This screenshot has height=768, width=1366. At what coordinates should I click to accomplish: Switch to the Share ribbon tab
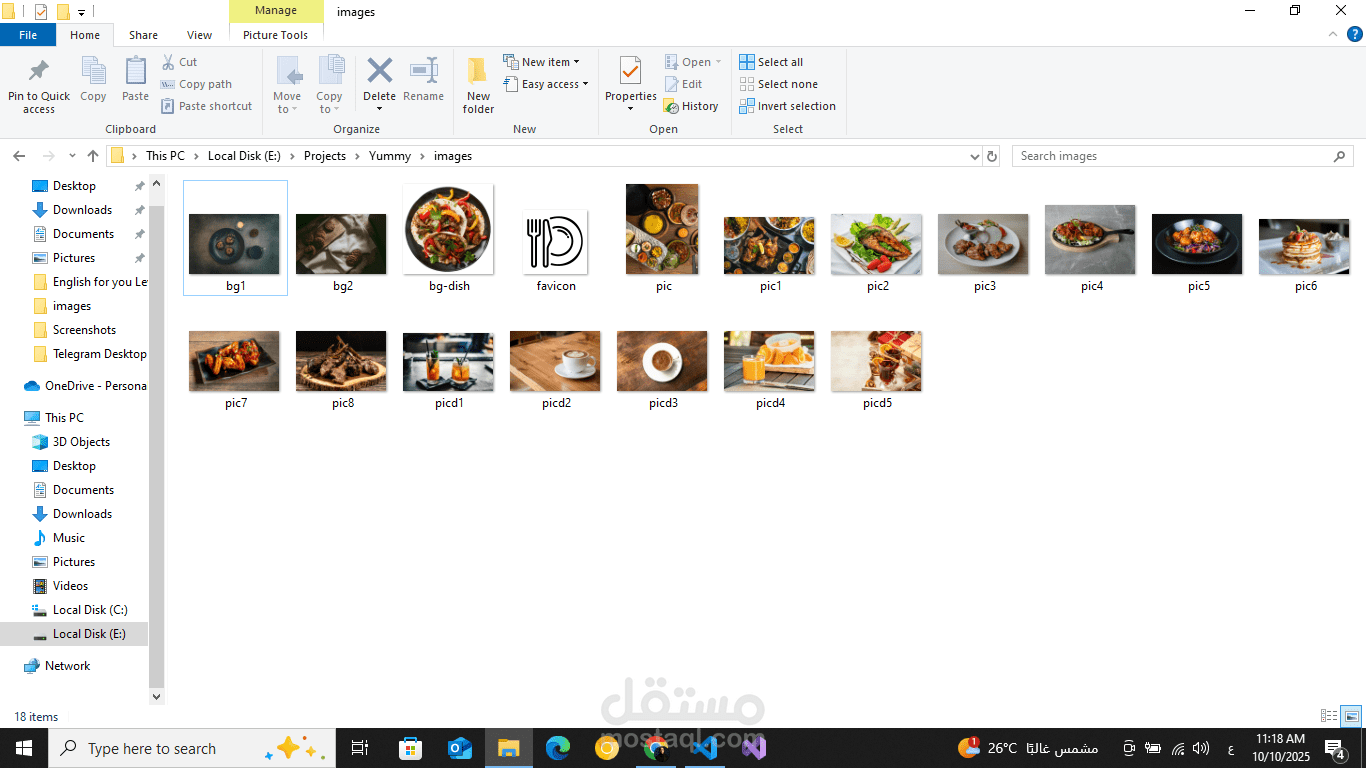click(143, 35)
